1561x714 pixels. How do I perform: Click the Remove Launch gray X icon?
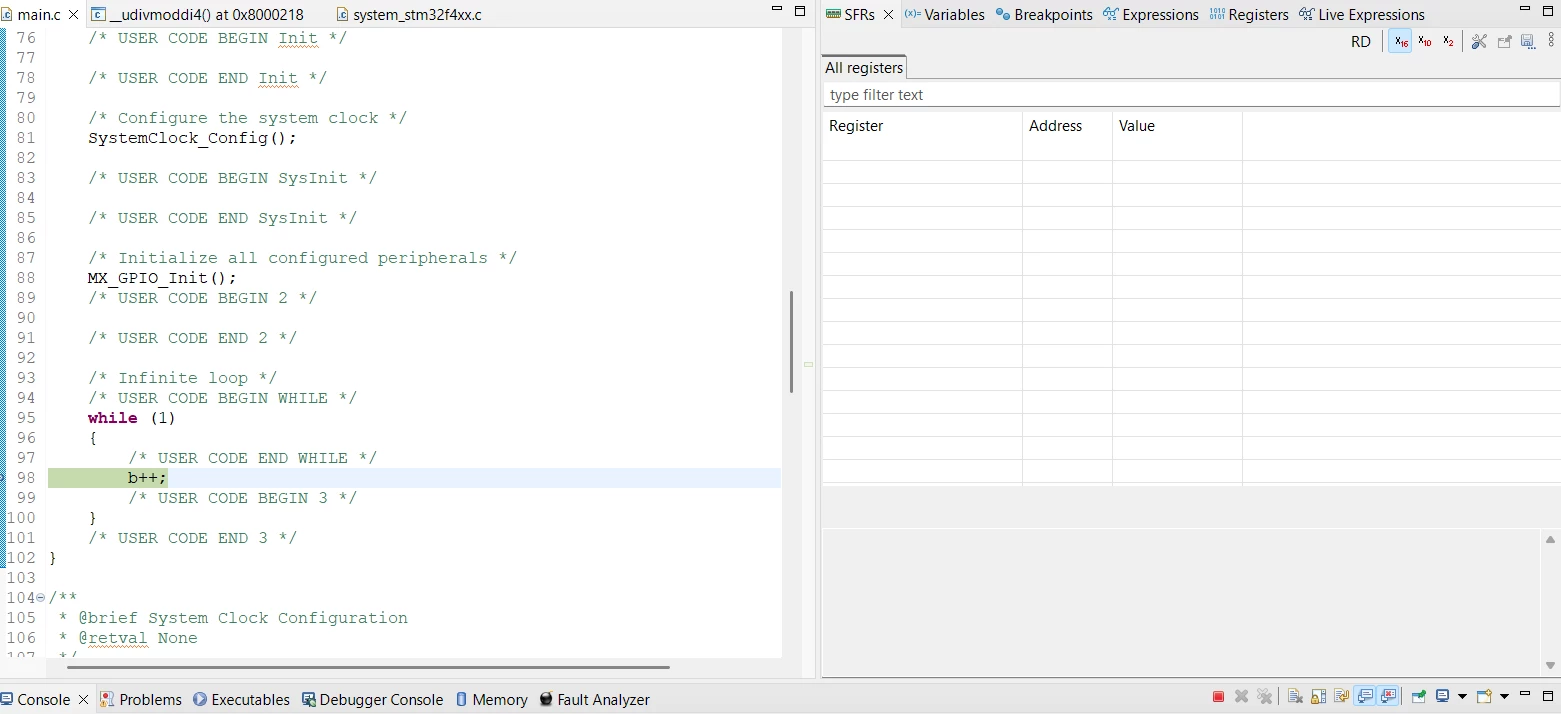[1241, 697]
